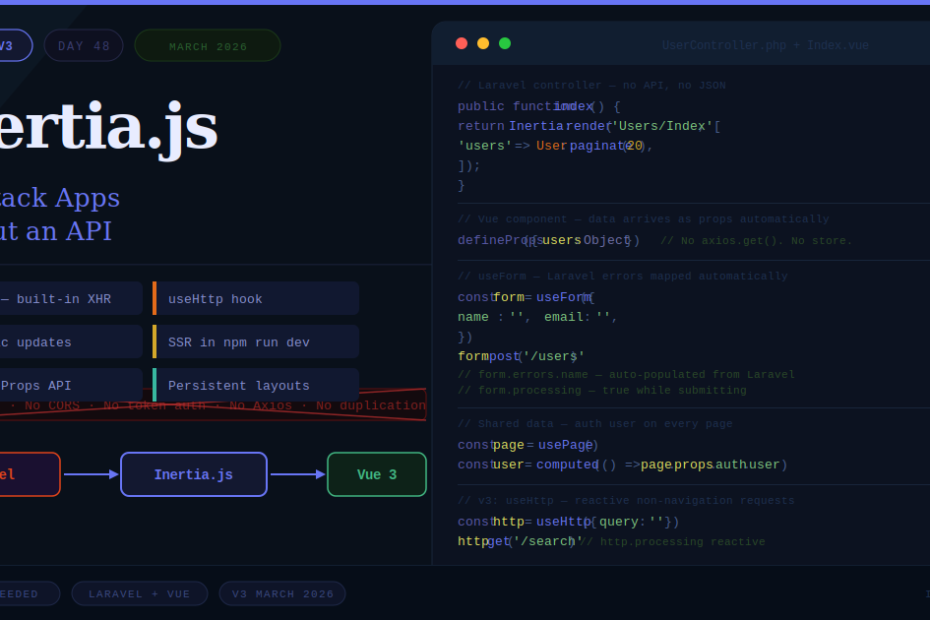Click the yellow accent bar beside SSR card
The image size is (930, 620).
(154, 342)
